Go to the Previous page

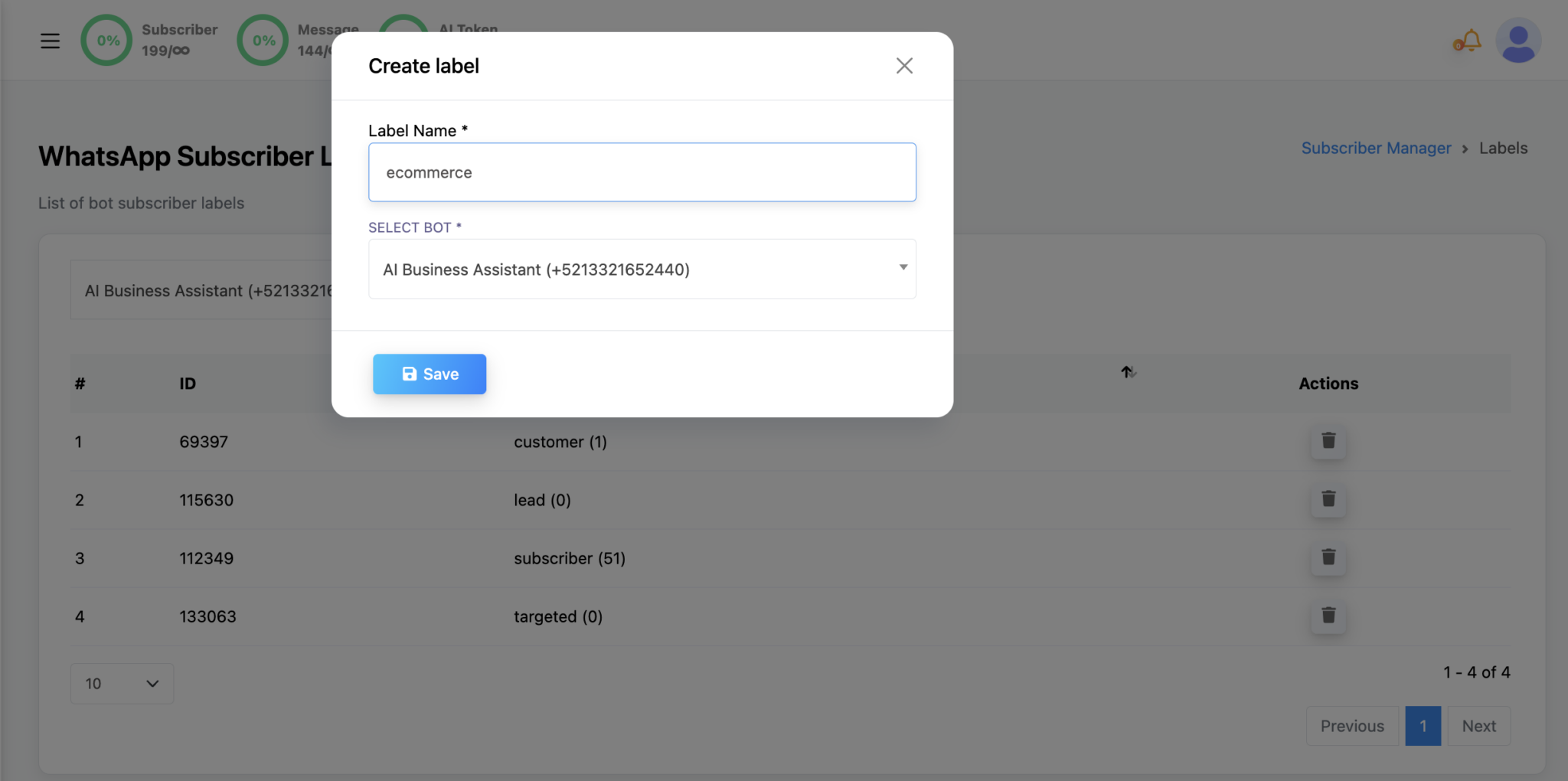click(x=1352, y=726)
